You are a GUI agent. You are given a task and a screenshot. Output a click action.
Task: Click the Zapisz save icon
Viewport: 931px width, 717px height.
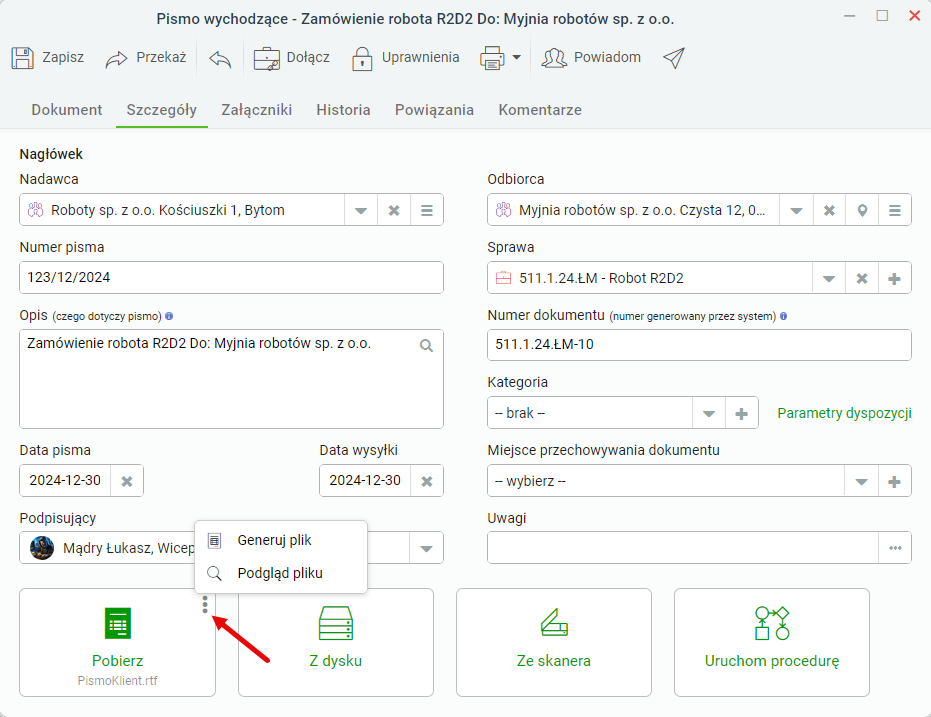tap(23, 58)
